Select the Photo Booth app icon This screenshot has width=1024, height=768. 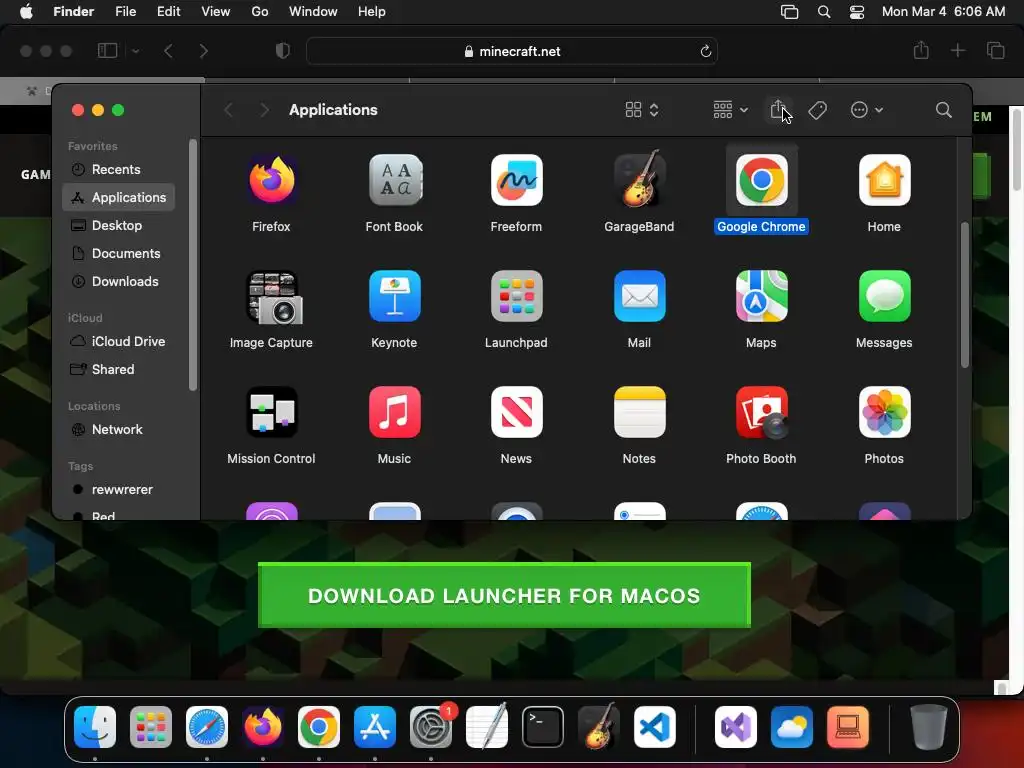(761, 412)
